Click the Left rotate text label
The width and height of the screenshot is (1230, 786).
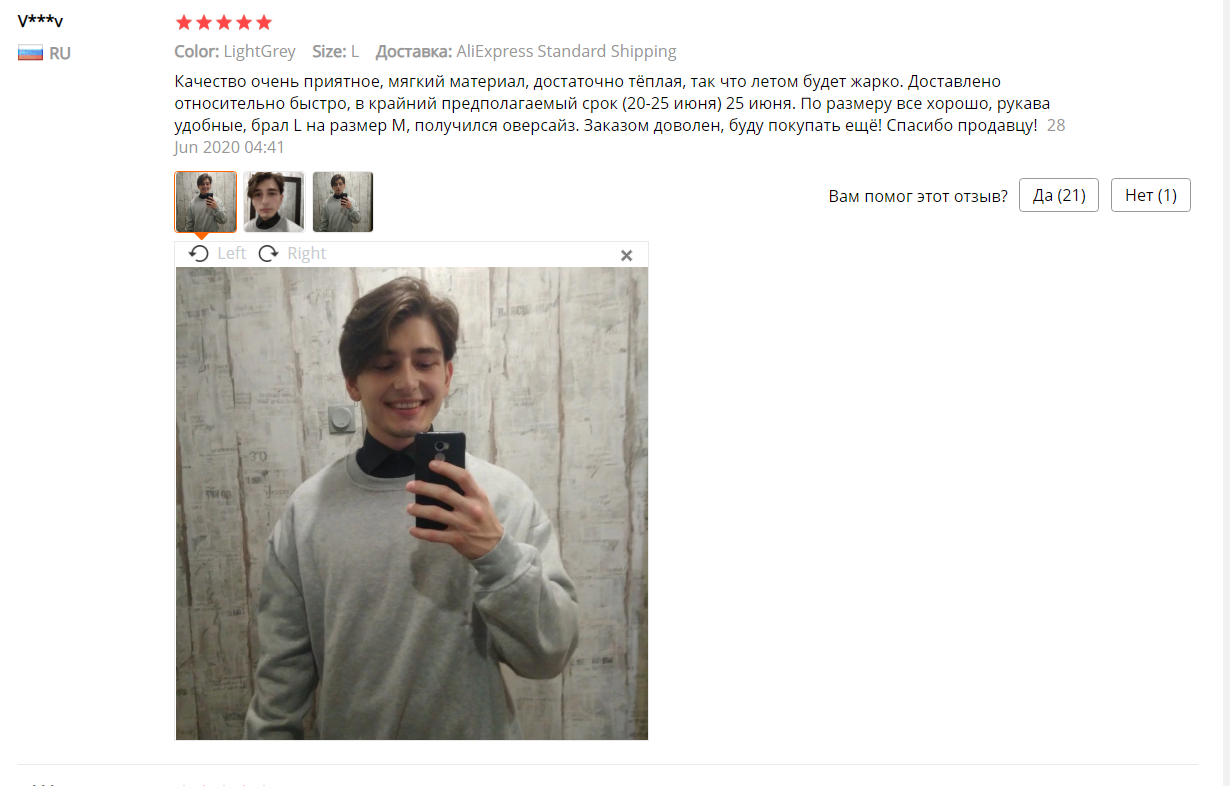click(231, 254)
